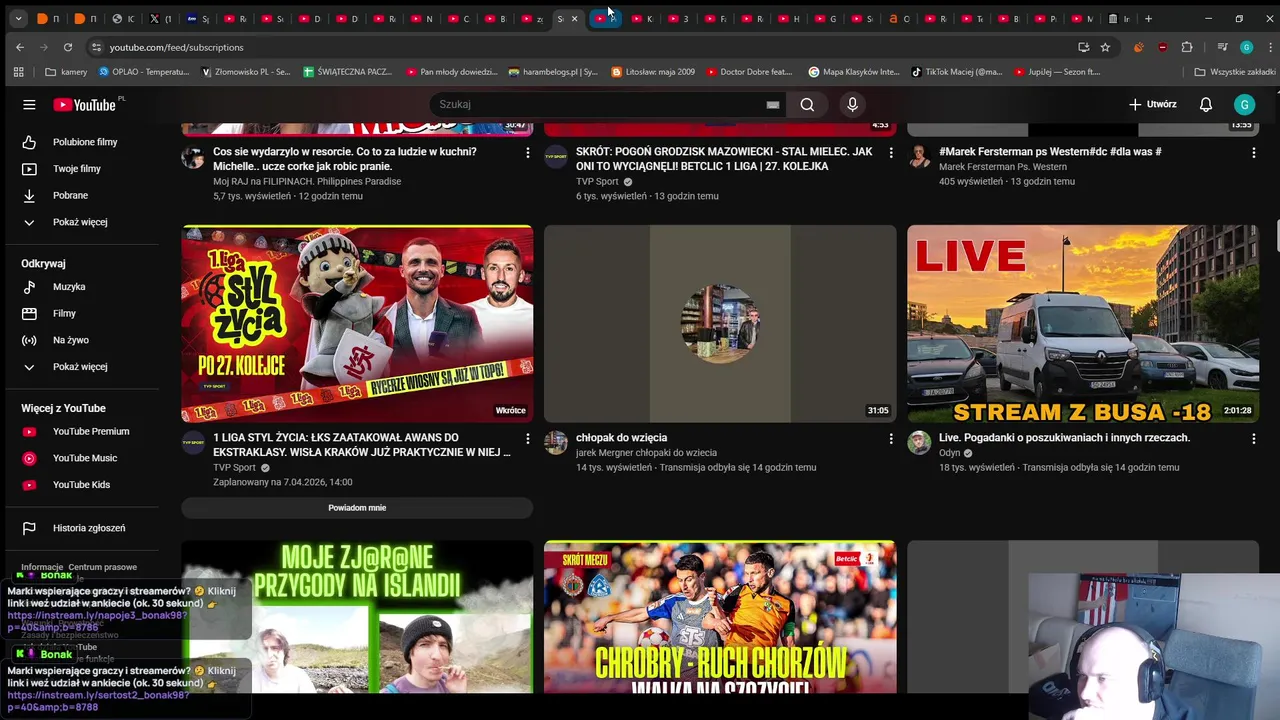
Task: Open YouTube Kids sidebar entry
Action: tap(81, 485)
